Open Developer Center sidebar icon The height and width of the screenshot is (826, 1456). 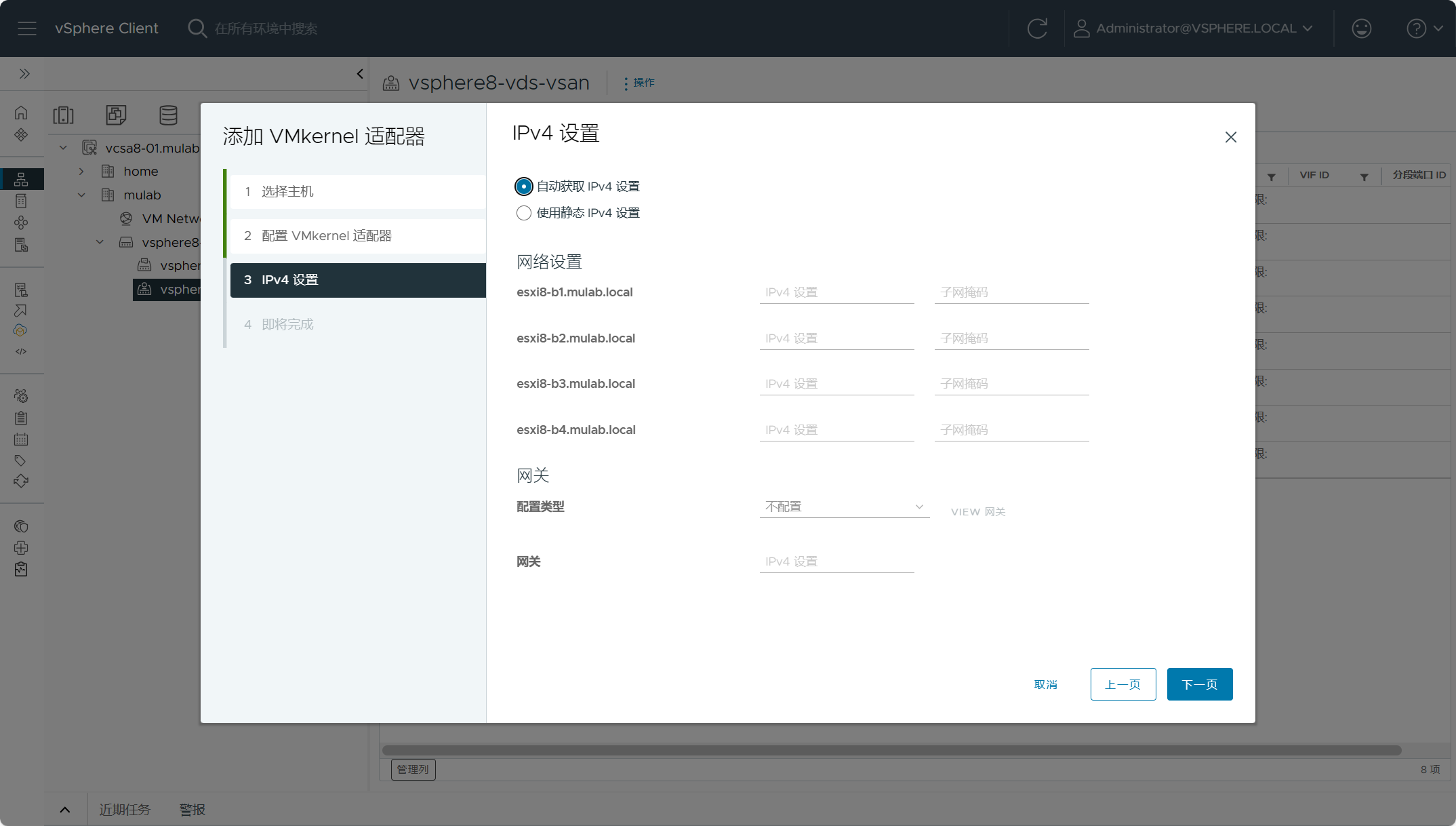pos(21,351)
